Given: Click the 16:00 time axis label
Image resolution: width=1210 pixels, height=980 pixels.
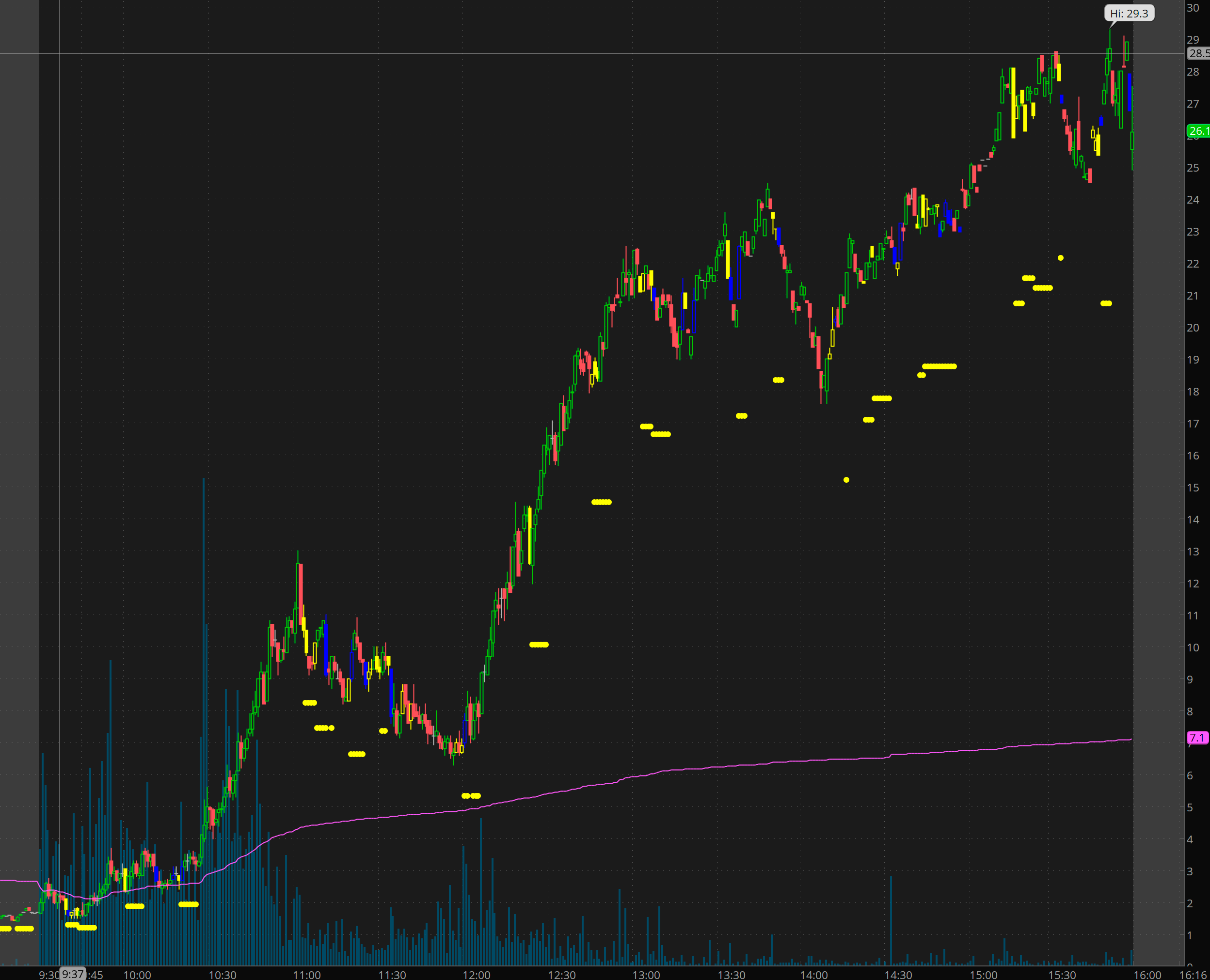Looking at the screenshot, I should (x=1147, y=975).
